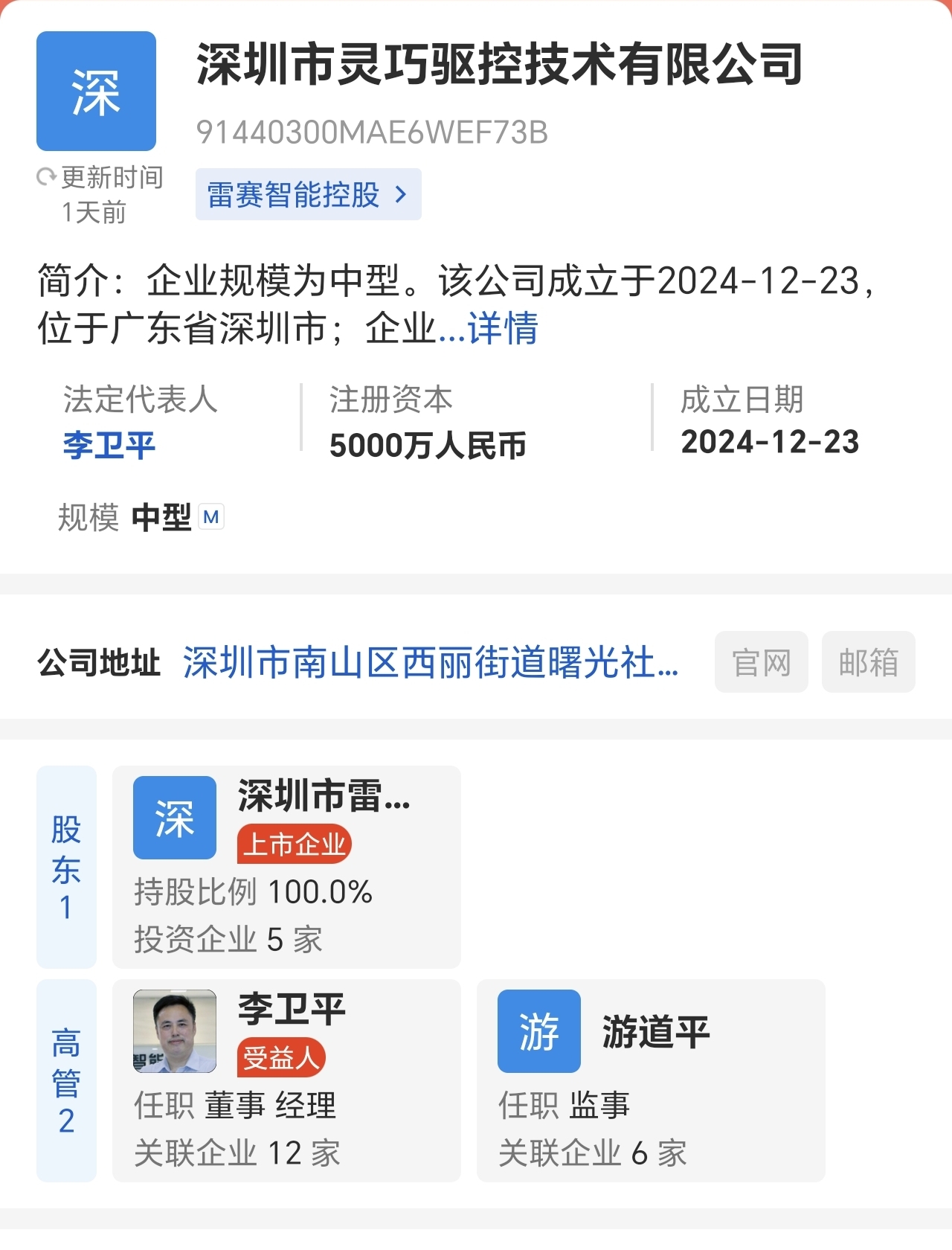Tap the 受益人 red tag
This screenshot has height=1250, width=952.
pos(281,1057)
